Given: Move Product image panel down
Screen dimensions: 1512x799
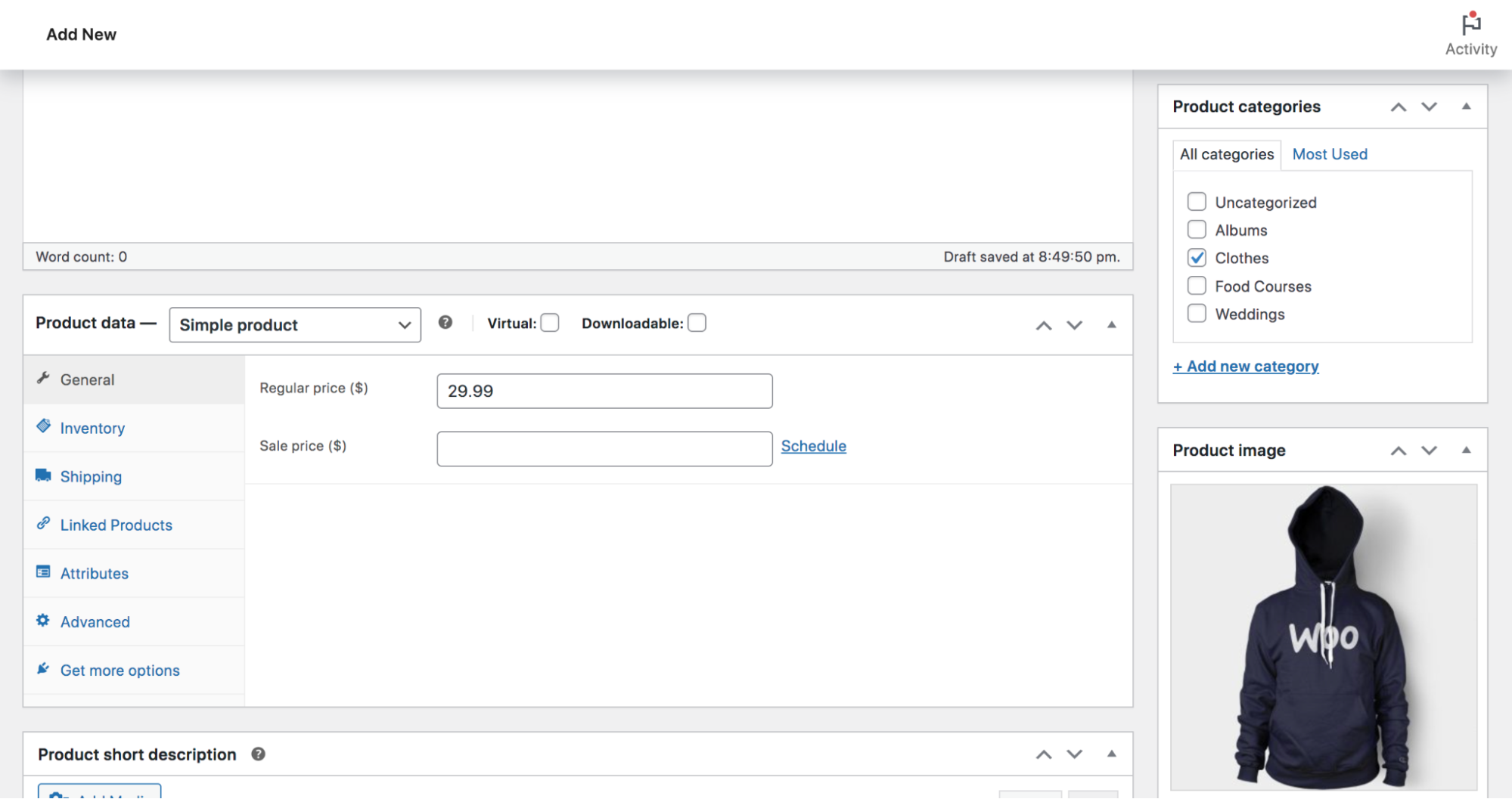Looking at the screenshot, I should [x=1429, y=451].
